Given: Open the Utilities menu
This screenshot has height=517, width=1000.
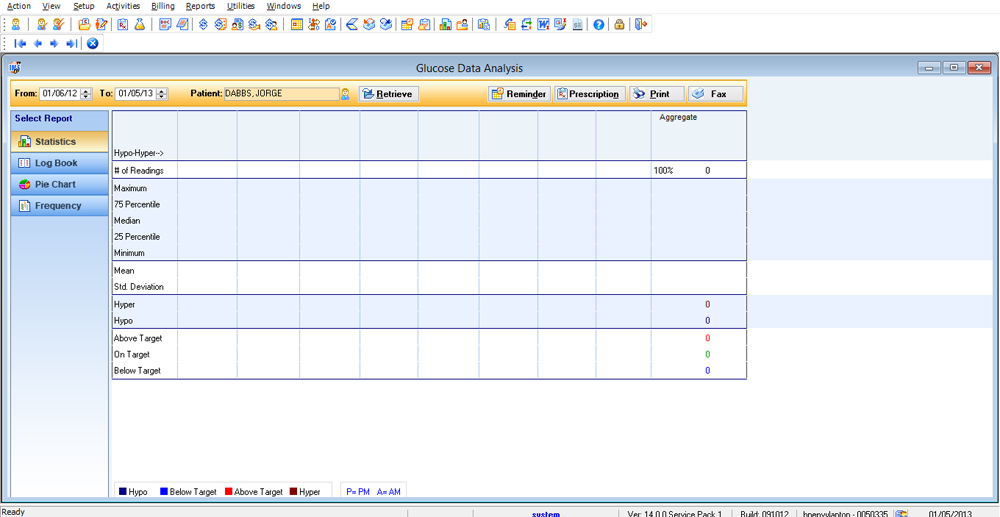Looking at the screenshot, I should tap(240, 6).
